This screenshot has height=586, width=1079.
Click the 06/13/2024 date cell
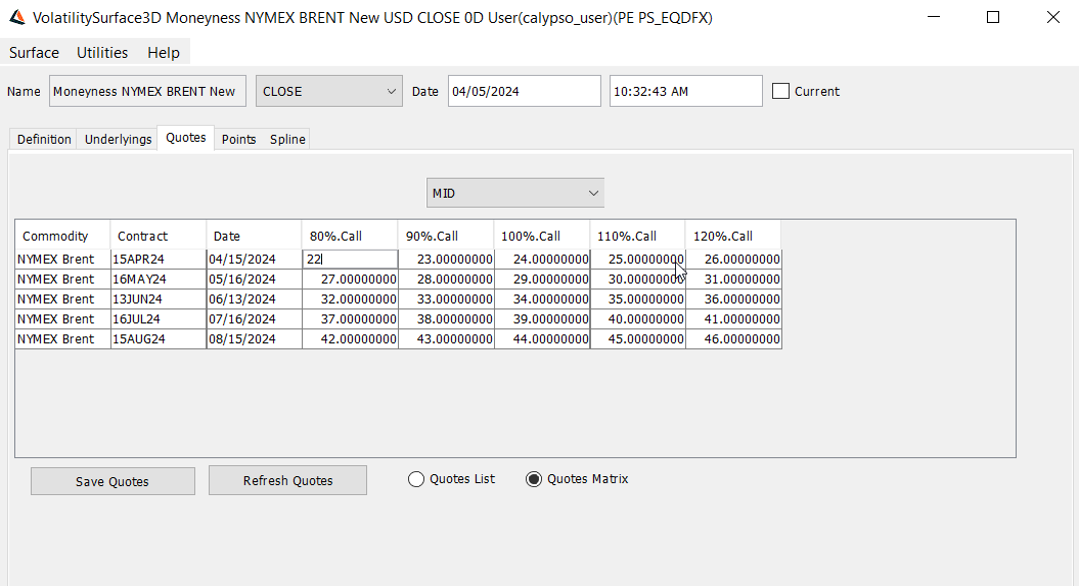pos(254,299)
